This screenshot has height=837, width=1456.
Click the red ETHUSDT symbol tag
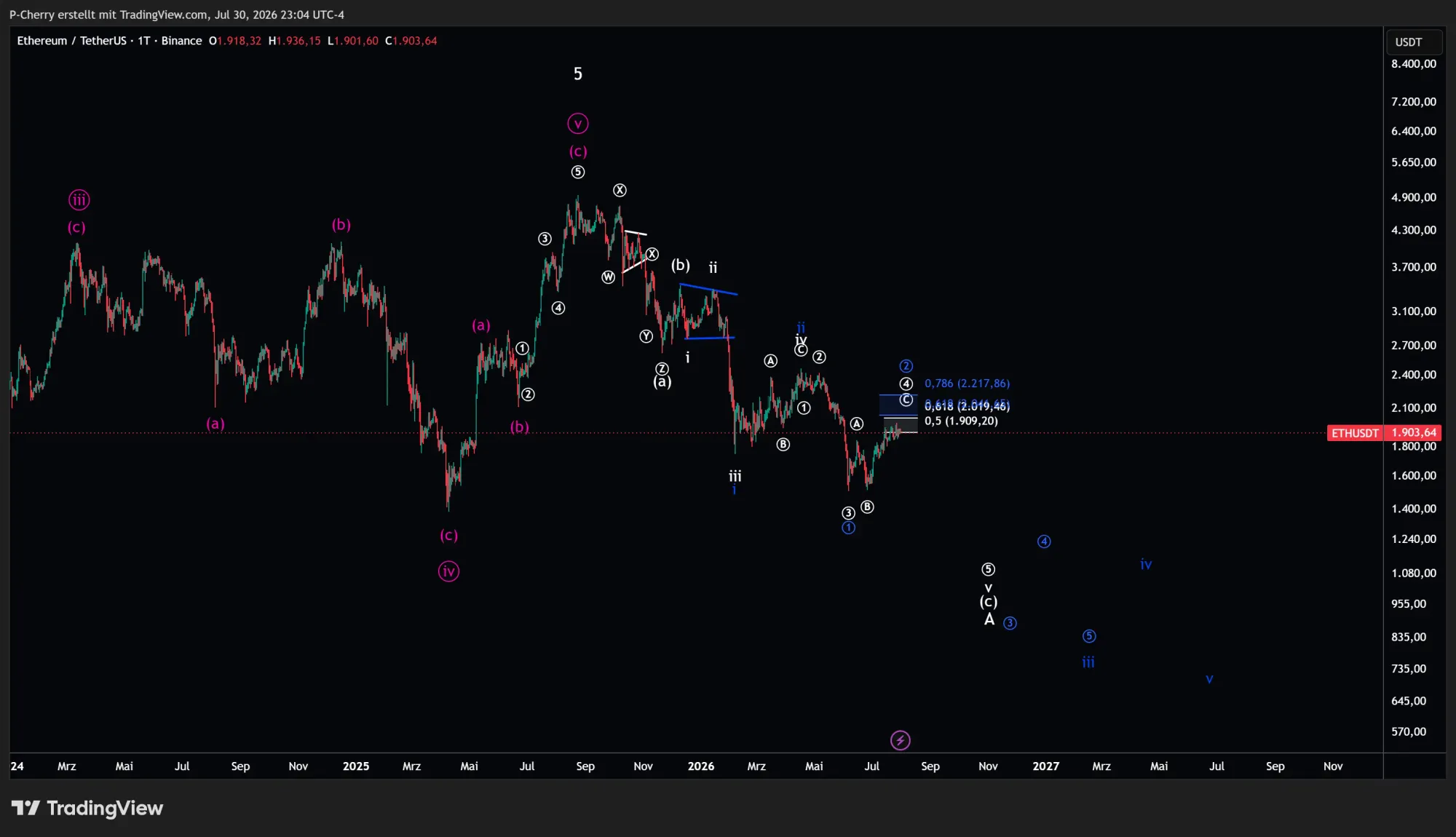[1355, 433]
